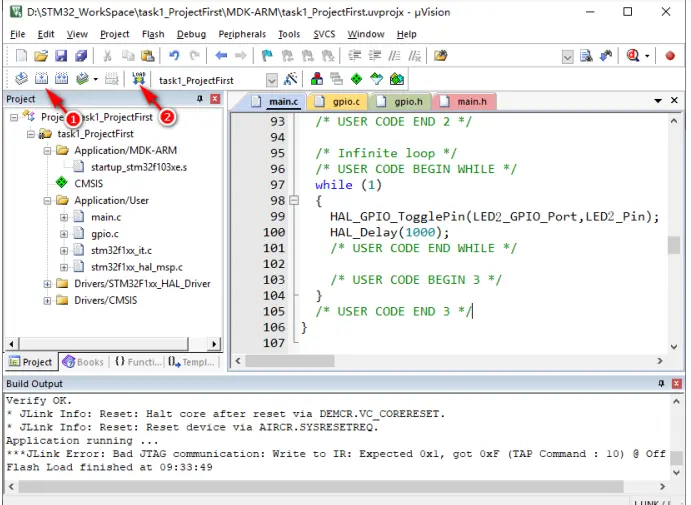Open the task1_ProjectFirst target dropdown
The height and width of the screenshot is (505, 691).
click(x=271, y=80)
